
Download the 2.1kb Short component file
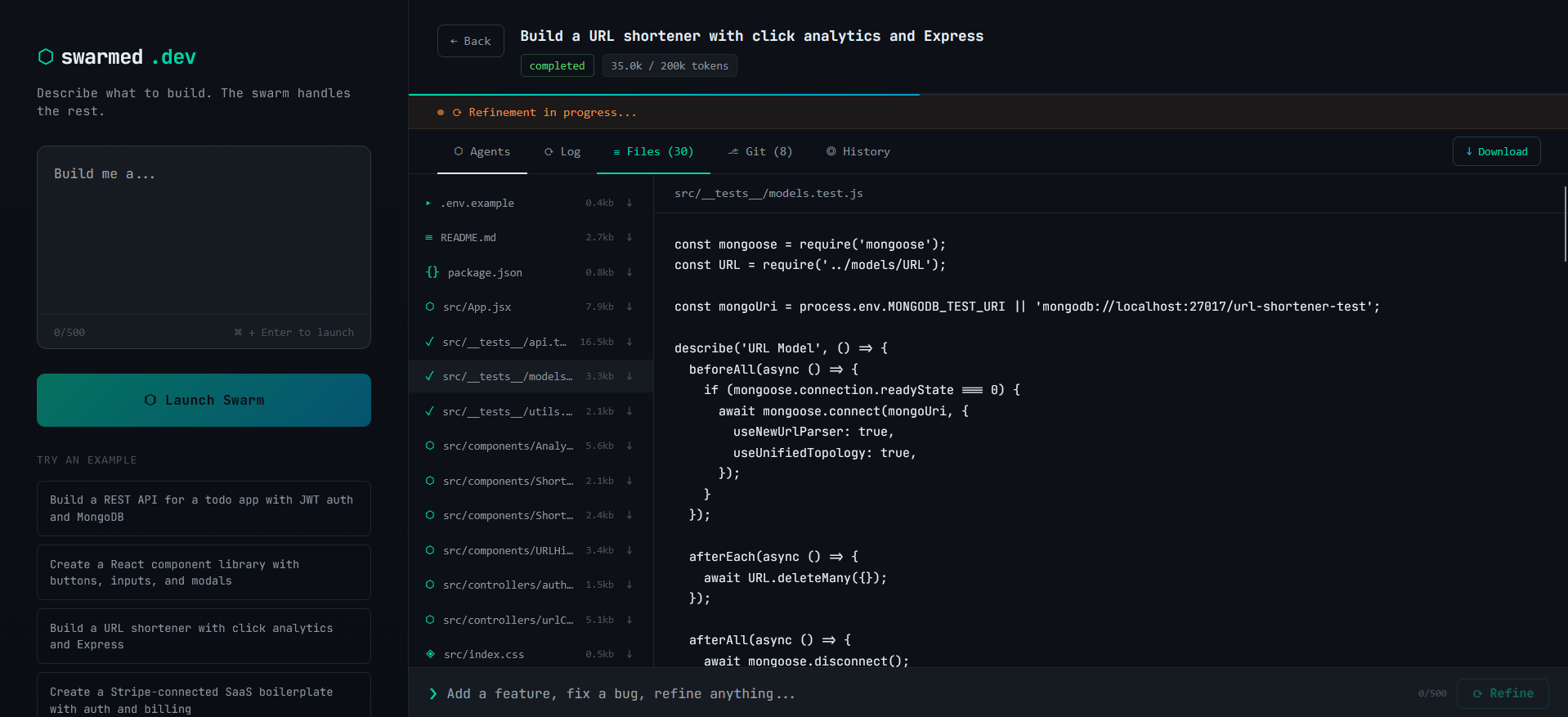point(629,481)
